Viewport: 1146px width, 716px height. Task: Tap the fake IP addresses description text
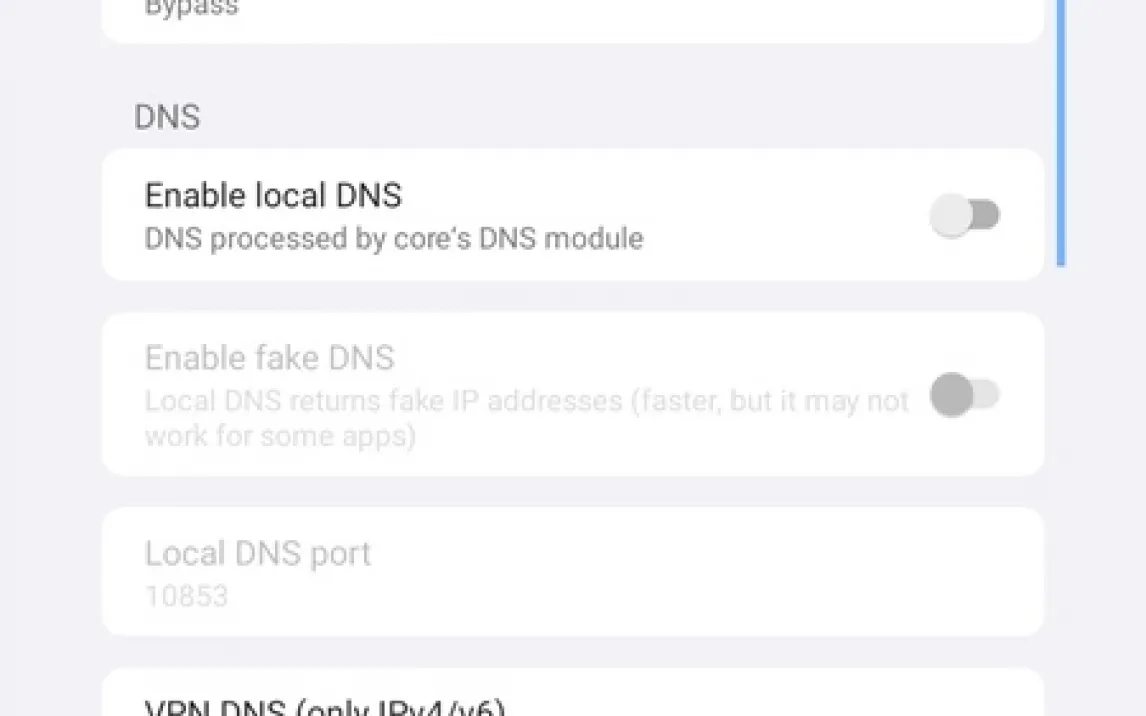tap(527, 401)
